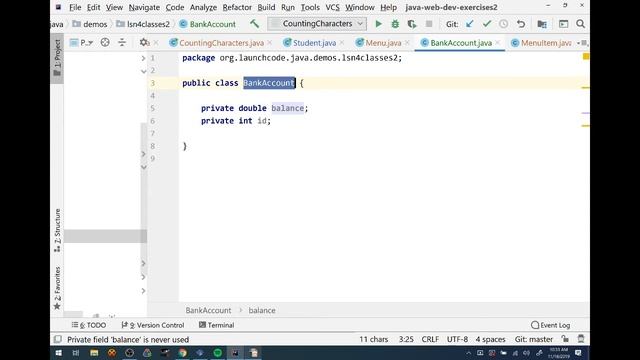Open the run configuration dropdown CountingCharacters

(317, 24)
